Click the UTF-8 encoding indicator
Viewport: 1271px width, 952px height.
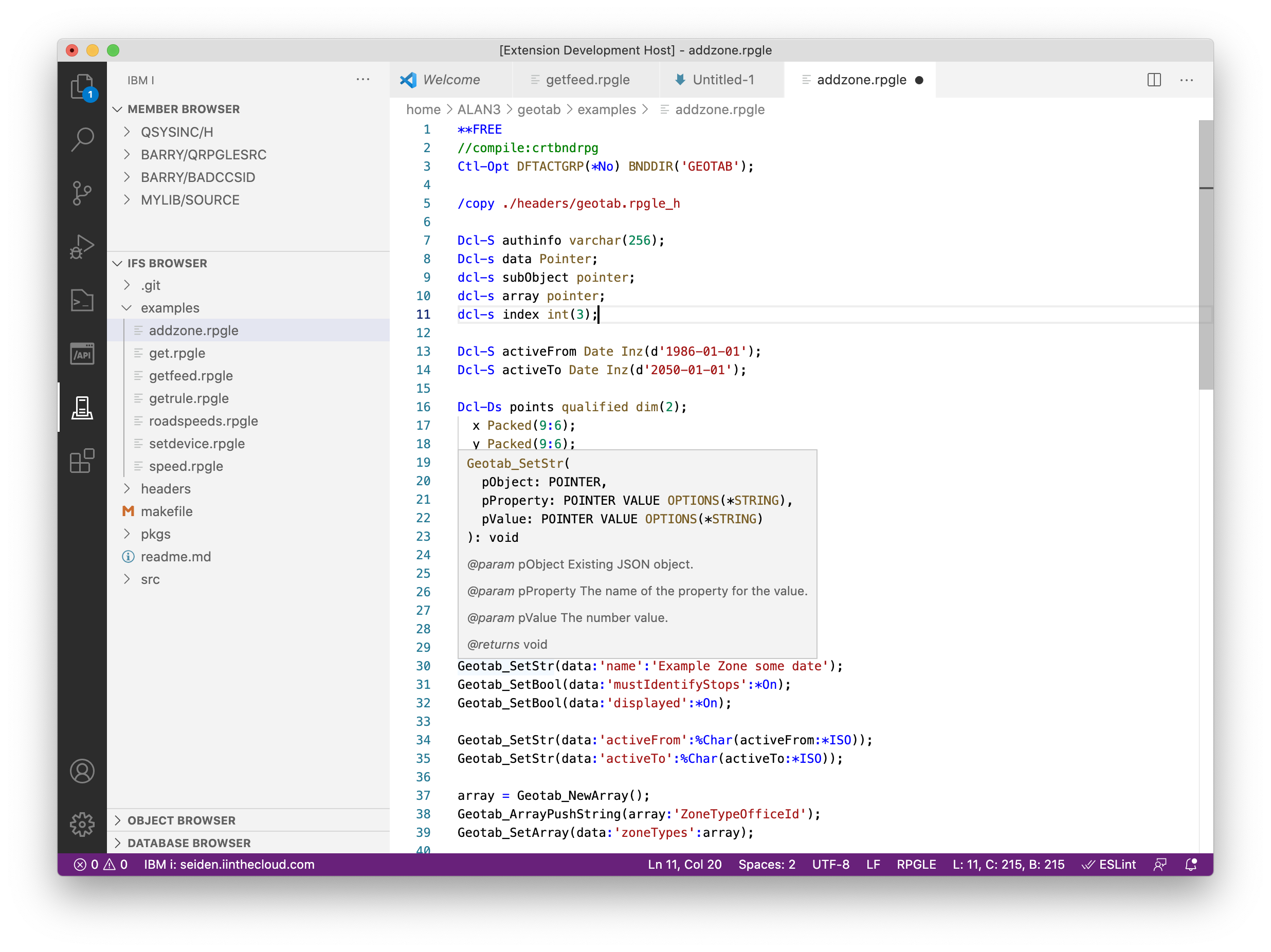click(830, 864)
